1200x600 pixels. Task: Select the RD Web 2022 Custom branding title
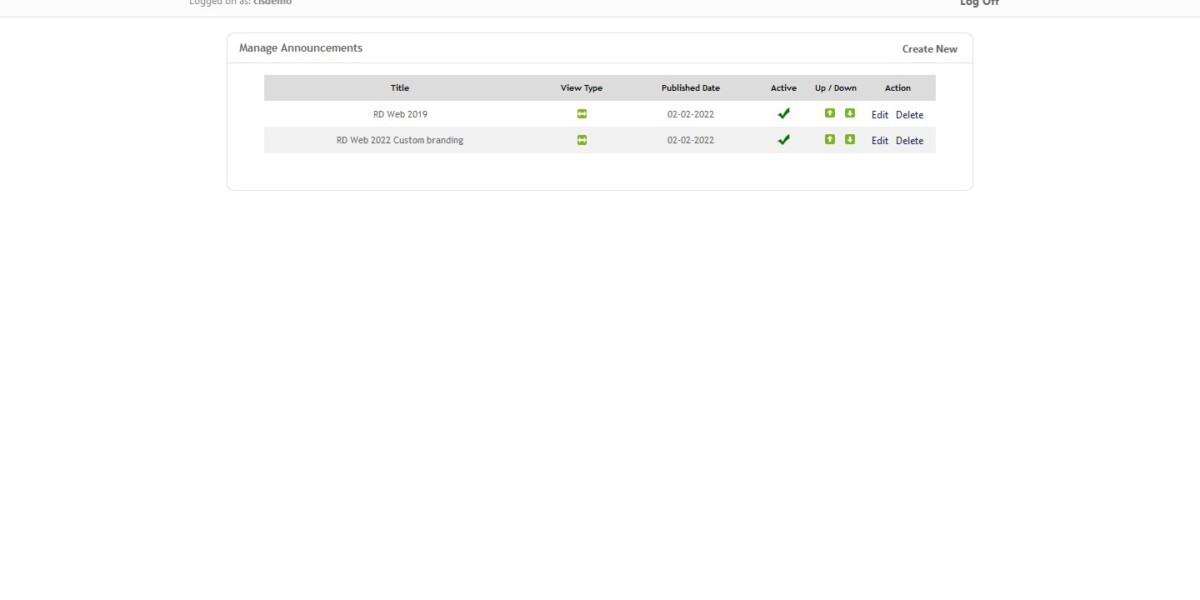[x=400, y=140]
